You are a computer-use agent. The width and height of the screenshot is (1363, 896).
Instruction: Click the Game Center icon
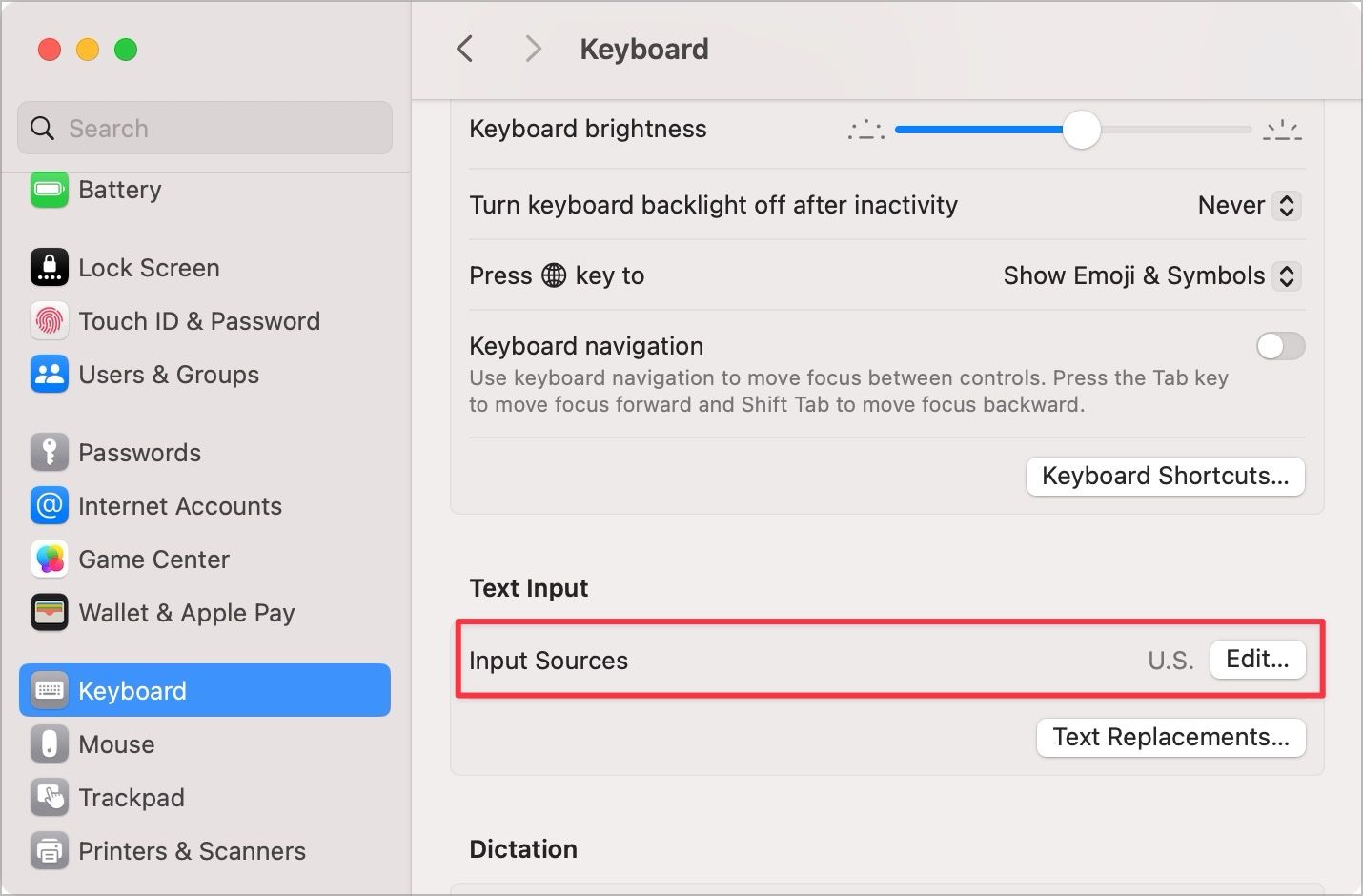point(49,560)
